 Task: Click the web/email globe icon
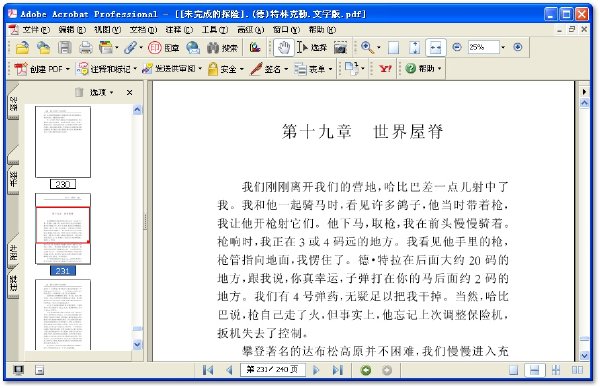click(x=193, y=47)
